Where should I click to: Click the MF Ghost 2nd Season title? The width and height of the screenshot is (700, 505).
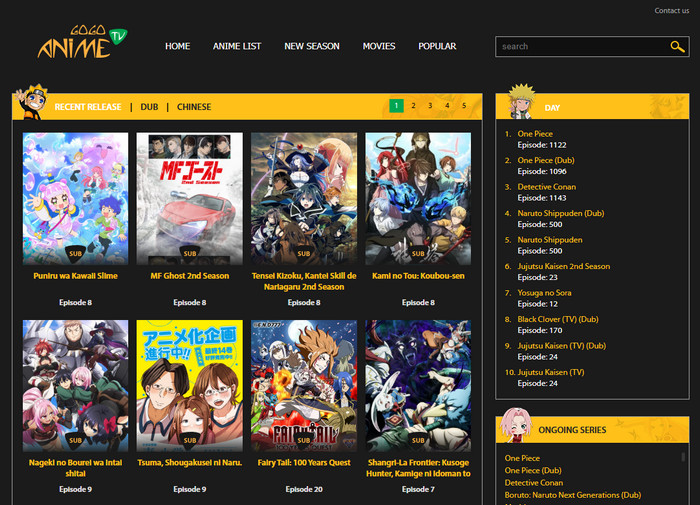(x=190, y=276)
